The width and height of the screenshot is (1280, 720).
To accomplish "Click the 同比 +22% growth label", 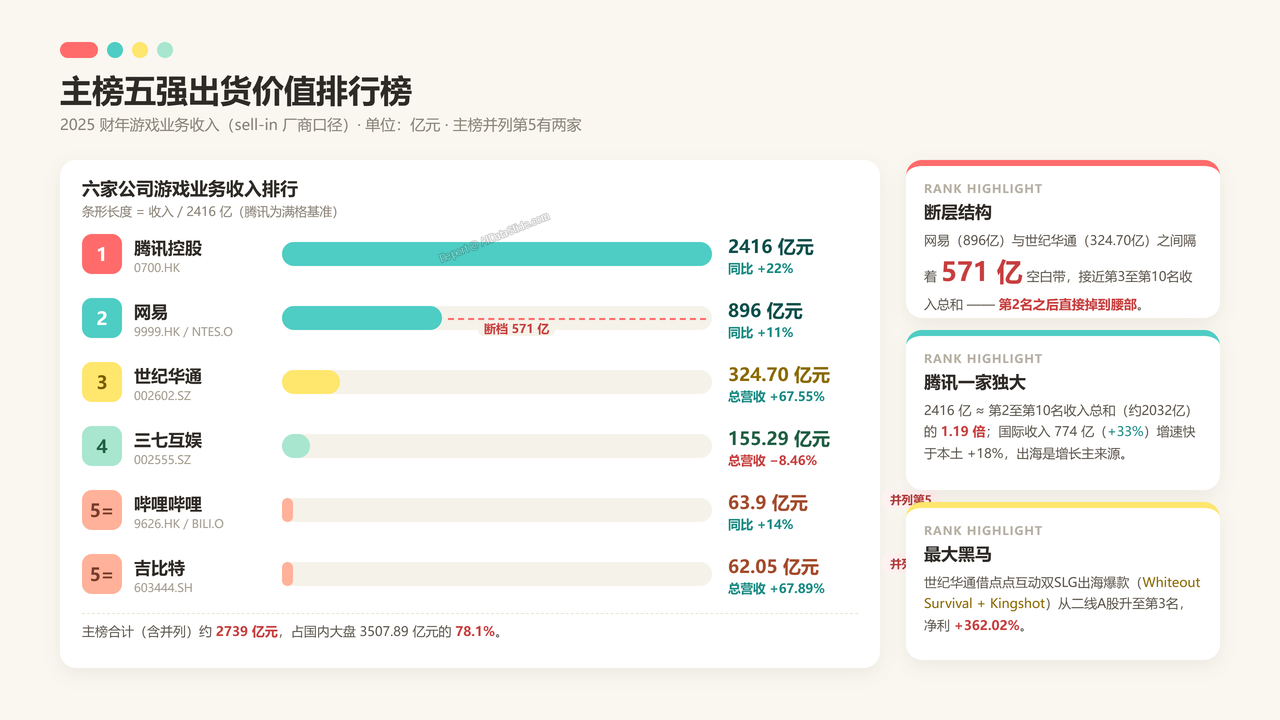I will (x=760, y=269).
